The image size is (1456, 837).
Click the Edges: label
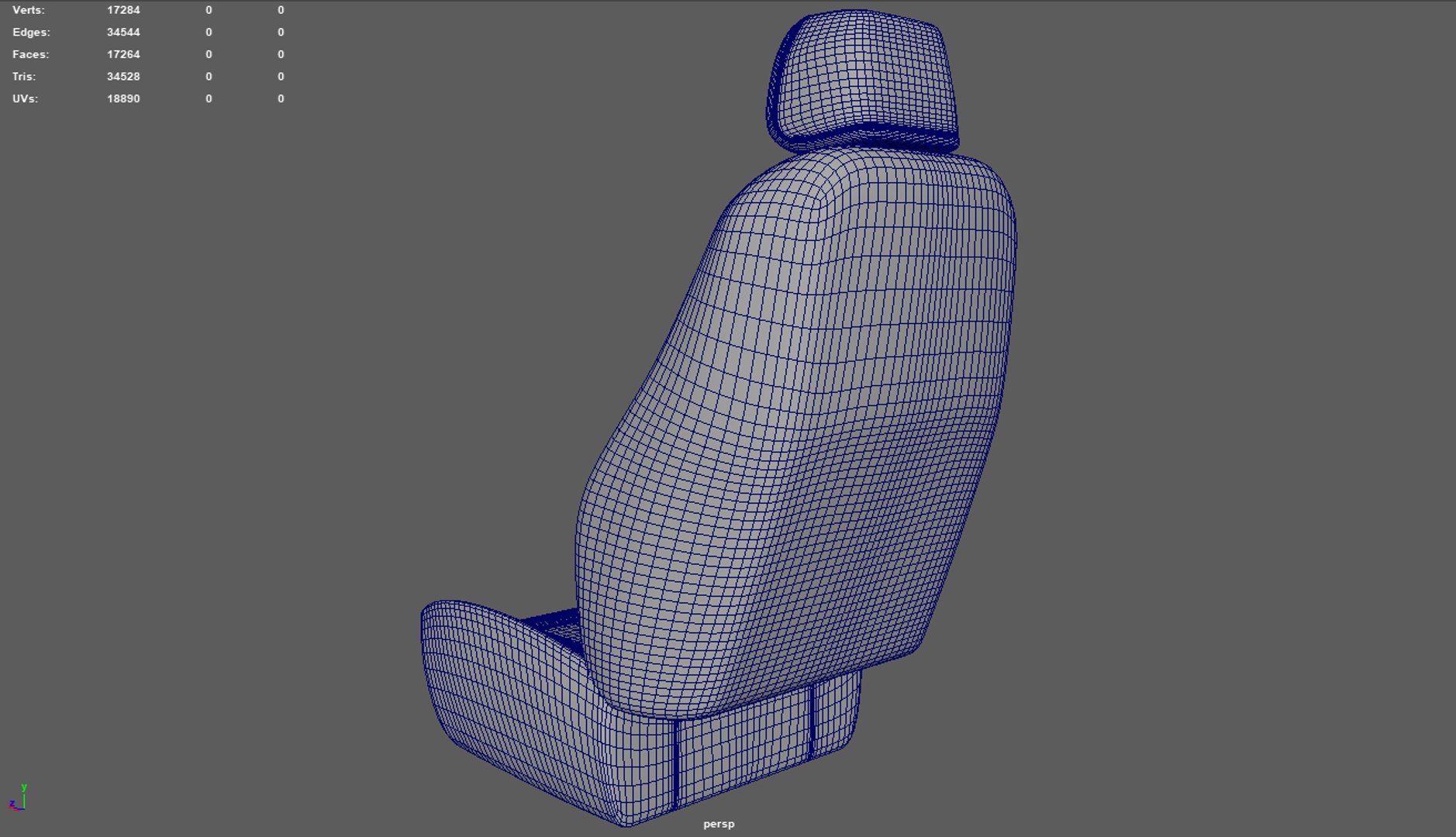click(x=31, y=33)
